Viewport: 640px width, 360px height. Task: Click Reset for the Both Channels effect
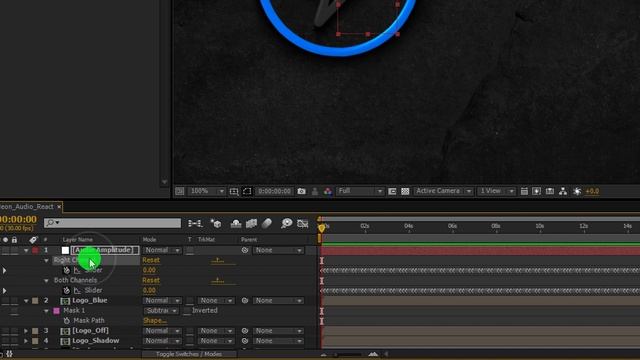click(151, 280)
